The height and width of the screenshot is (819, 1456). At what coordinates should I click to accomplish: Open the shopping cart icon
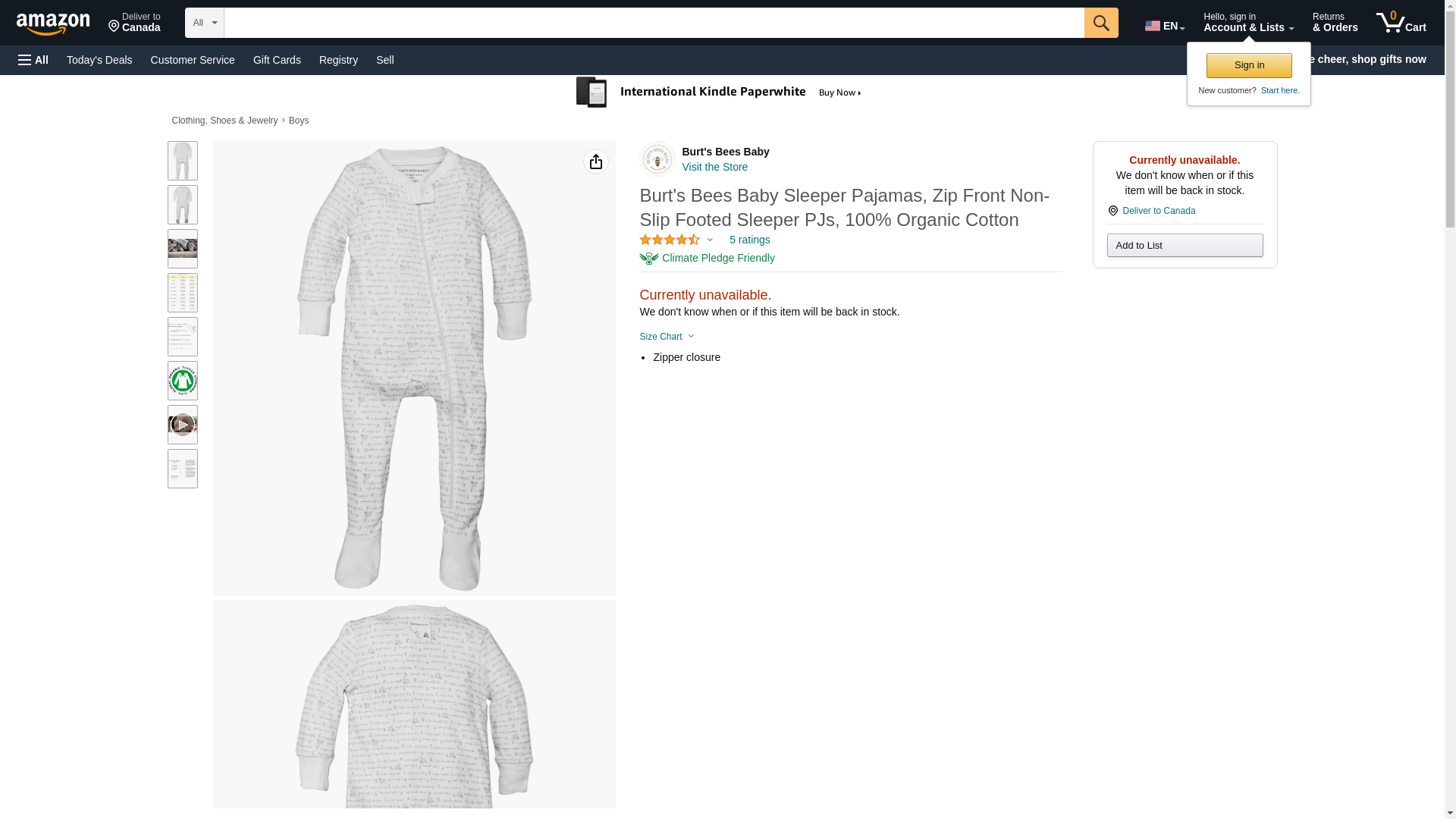coord(1401,23)
